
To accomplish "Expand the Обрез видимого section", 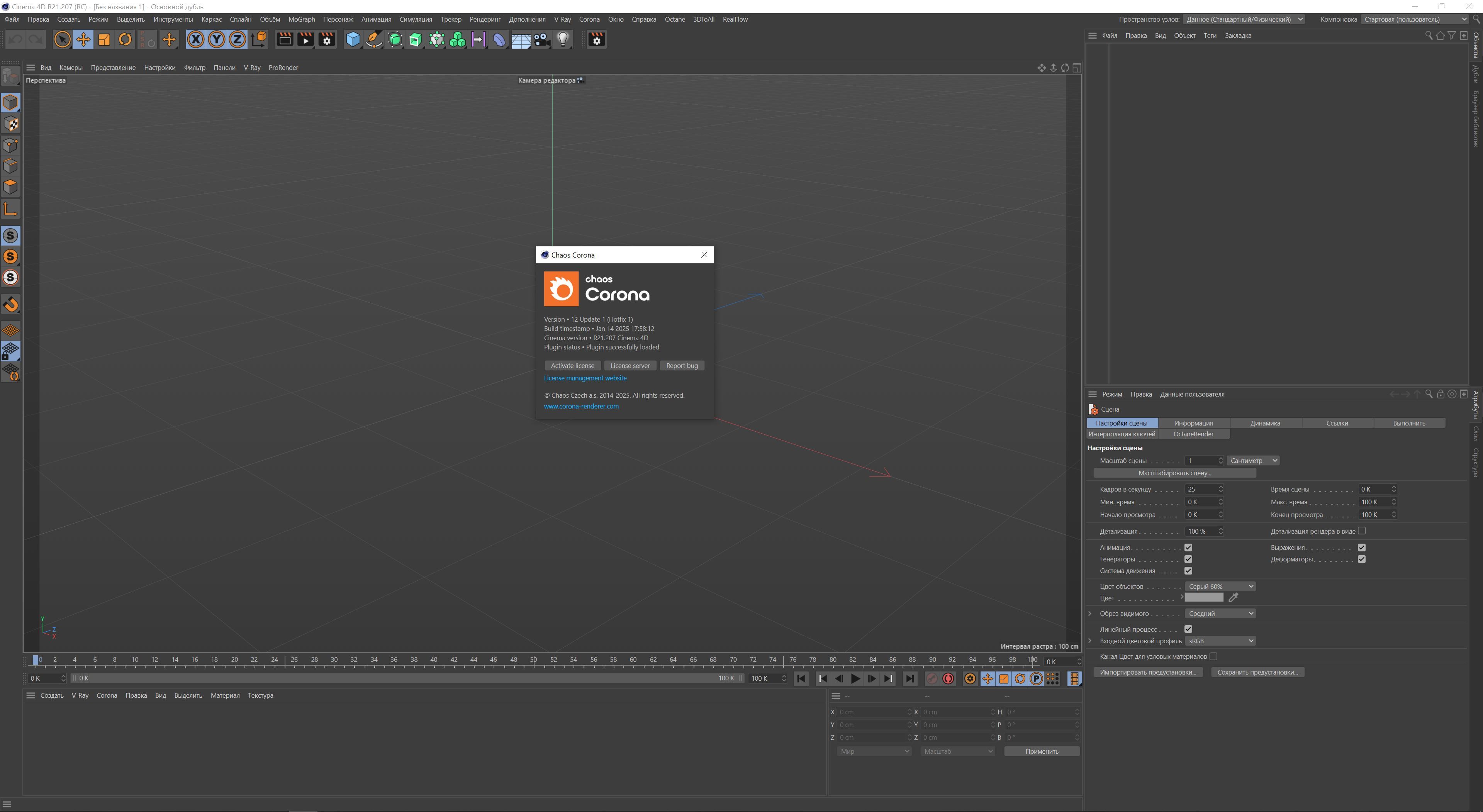I will coord(1090,614).
